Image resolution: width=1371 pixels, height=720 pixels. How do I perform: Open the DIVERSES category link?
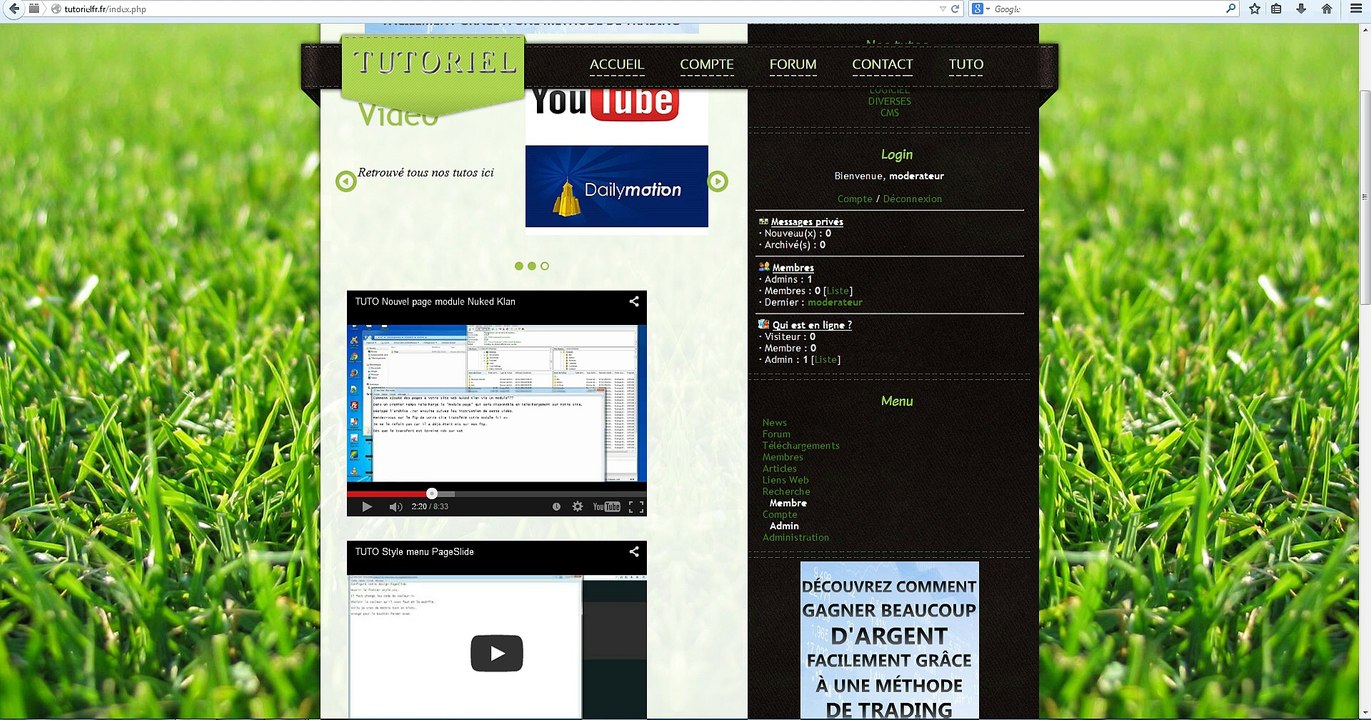pyautogui.click(x=889, y=101)
